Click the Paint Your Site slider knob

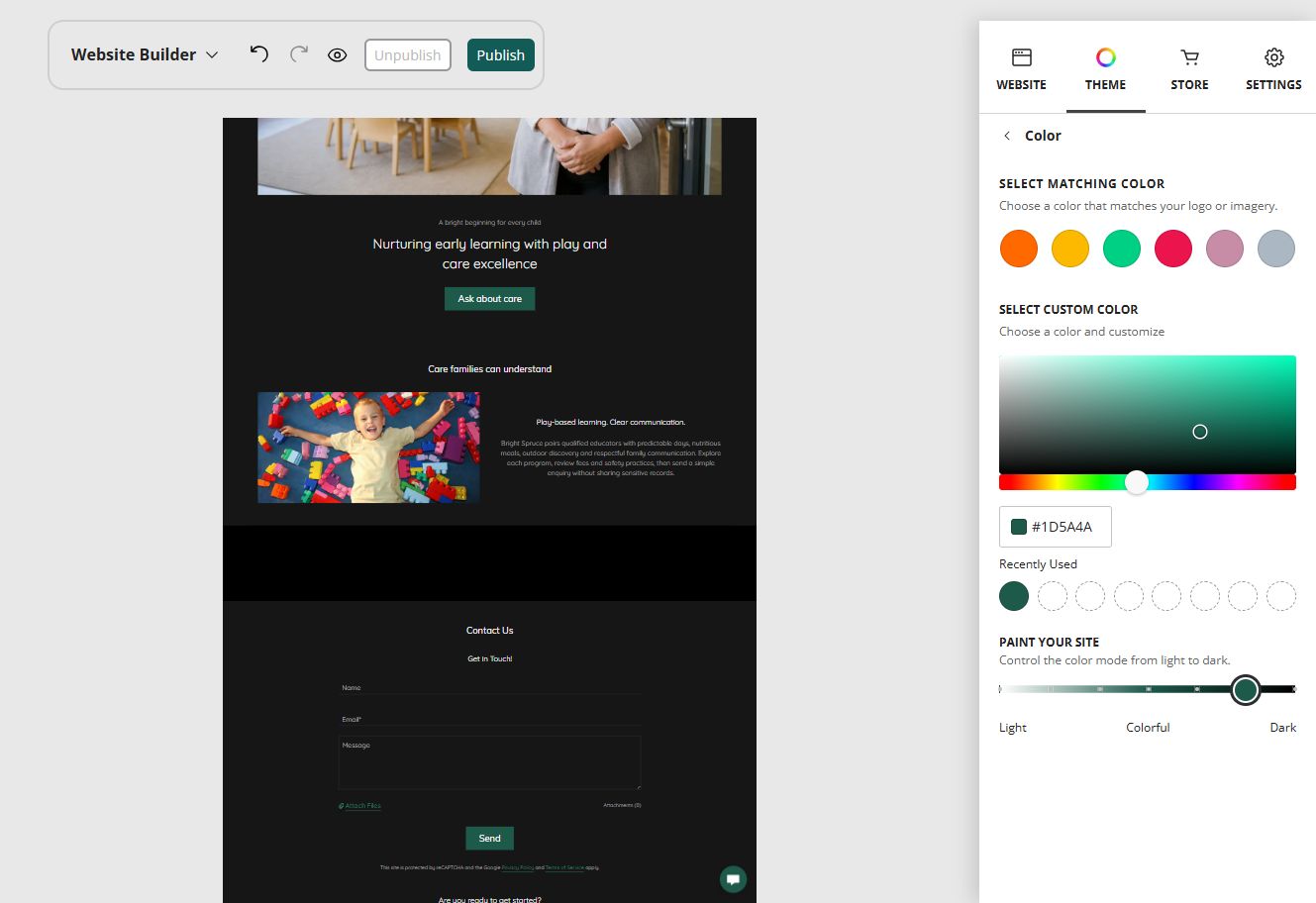[1246, 689]
